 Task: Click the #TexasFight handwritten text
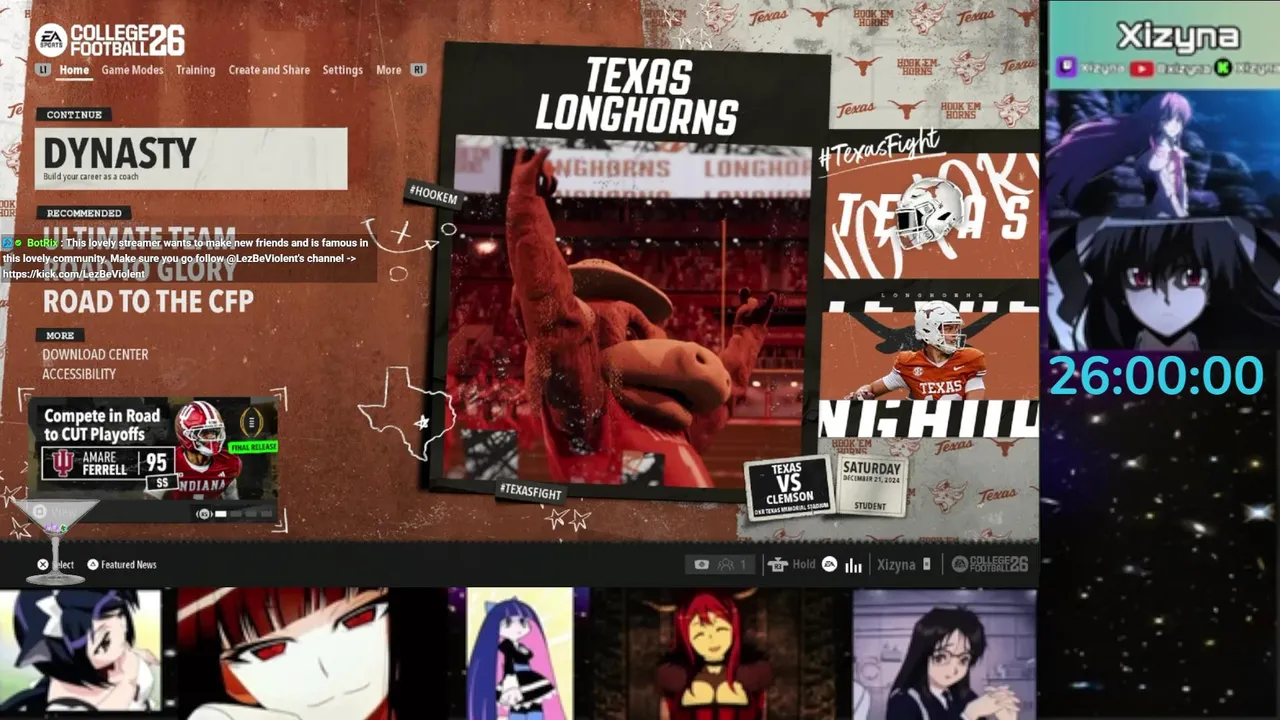(x=879, y=150)
